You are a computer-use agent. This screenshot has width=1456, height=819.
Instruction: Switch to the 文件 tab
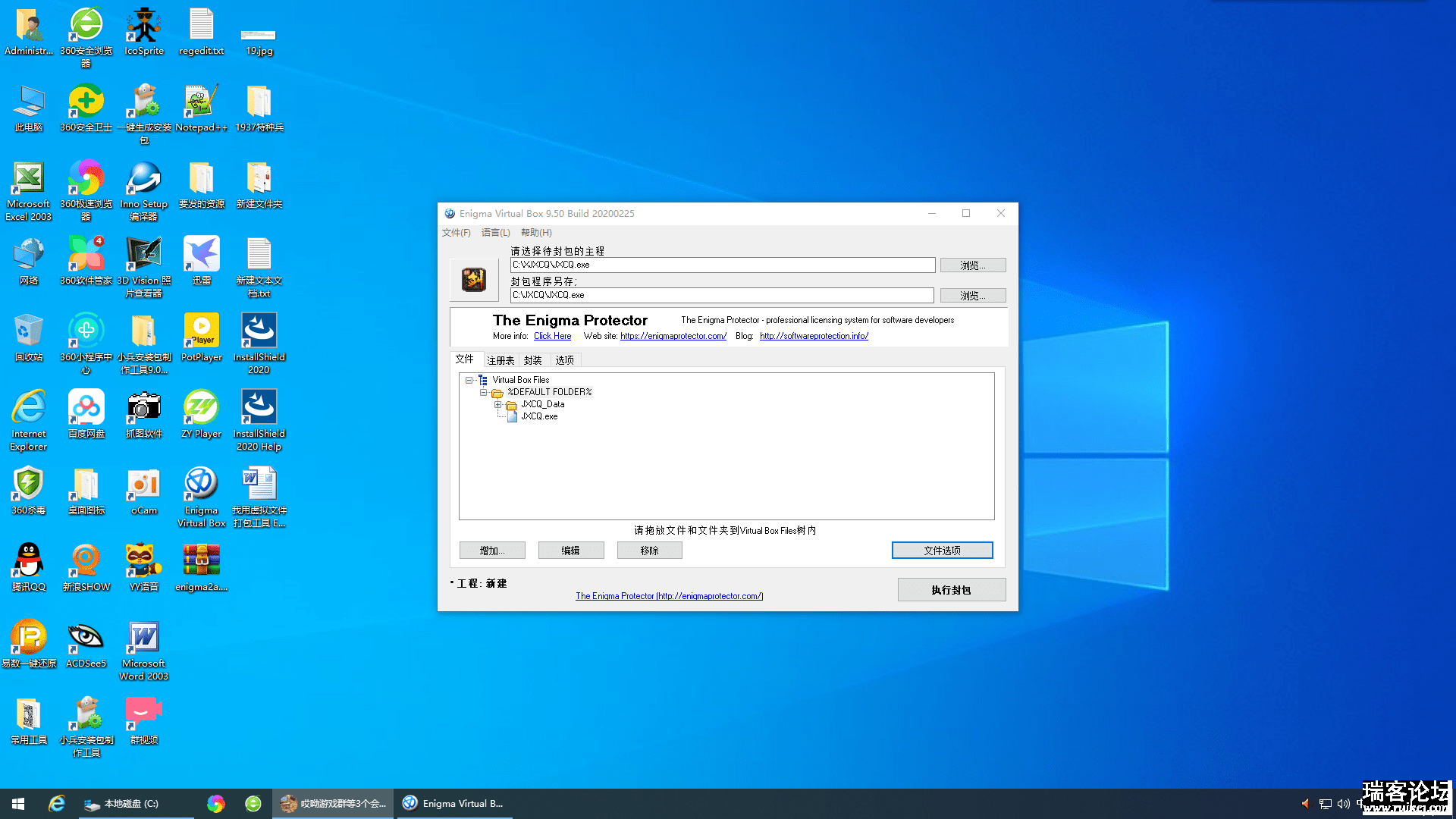pyautogui.click(x=465, y=359)
